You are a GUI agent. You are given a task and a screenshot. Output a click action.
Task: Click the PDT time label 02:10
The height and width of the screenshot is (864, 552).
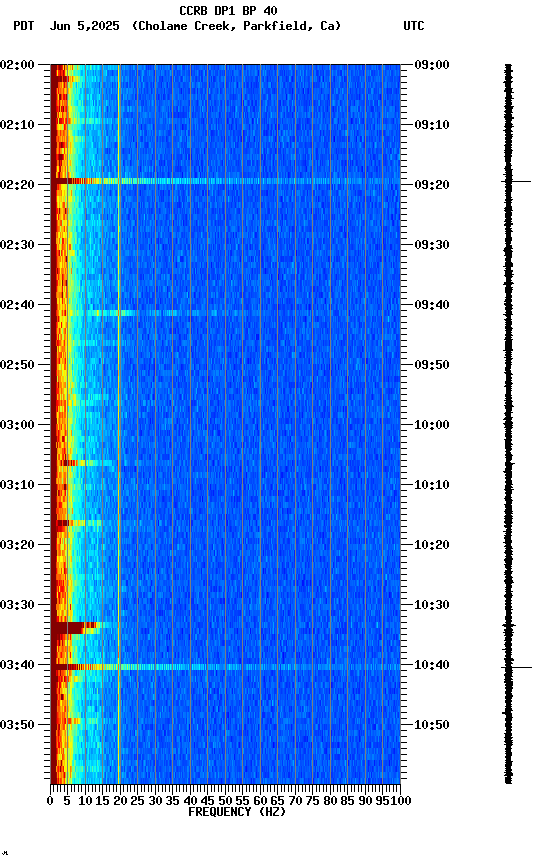17,125
